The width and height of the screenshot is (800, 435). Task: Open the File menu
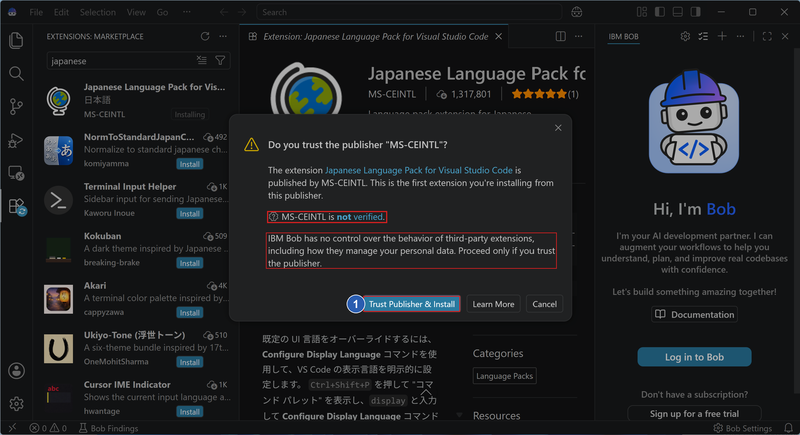pos(36,12)
